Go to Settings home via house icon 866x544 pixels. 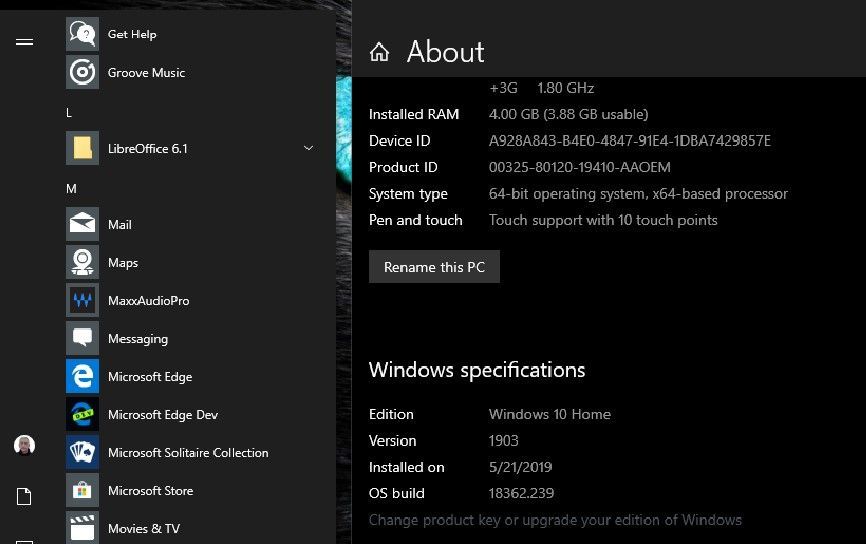click(379, 52)
